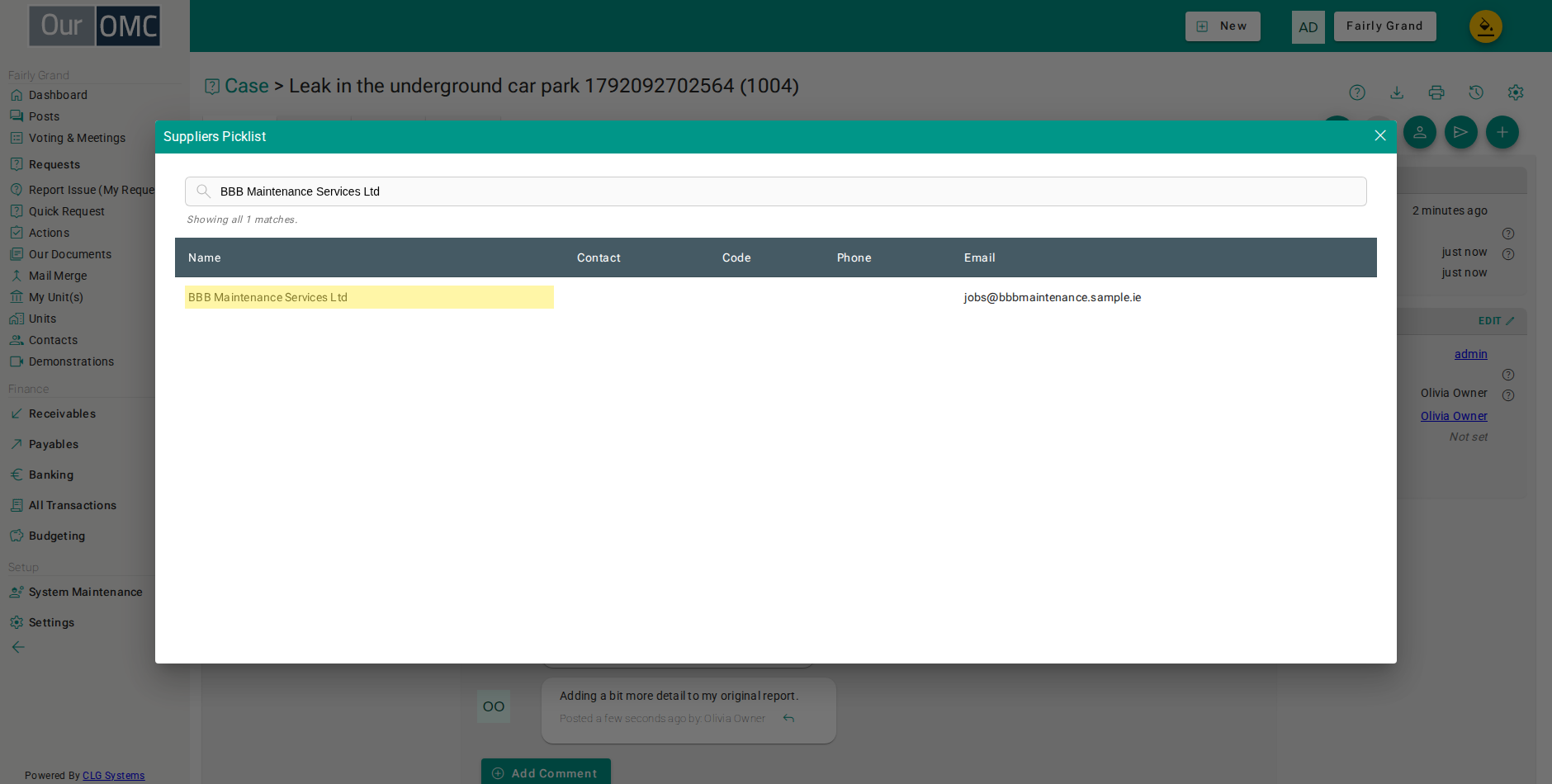
Task: Open Dashboard in the sidebar
Action: point(58,95)
